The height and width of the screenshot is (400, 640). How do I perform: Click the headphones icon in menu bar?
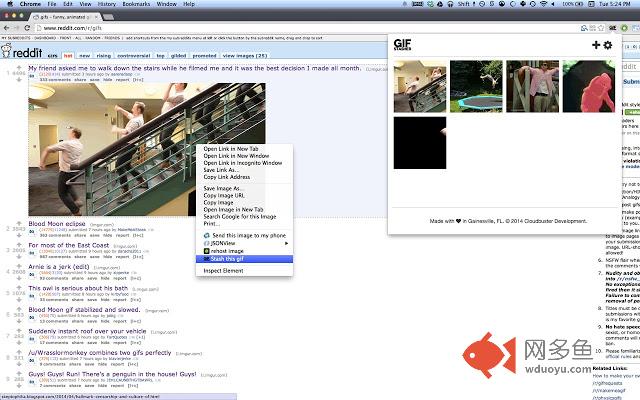(x=450, y=4)
